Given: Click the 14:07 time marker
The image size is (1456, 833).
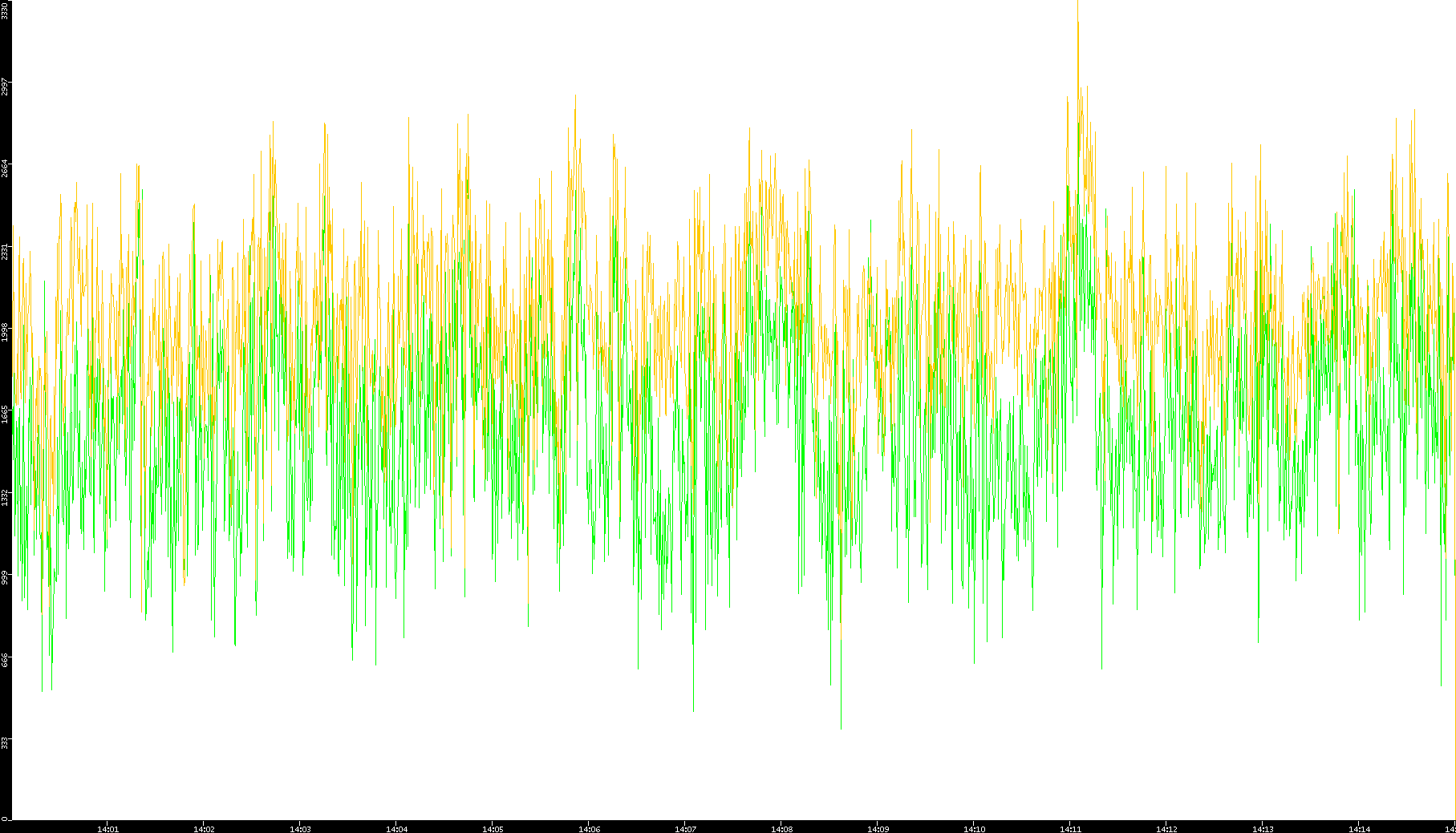Looking at the screenshot, I should (x=685, y=829).
